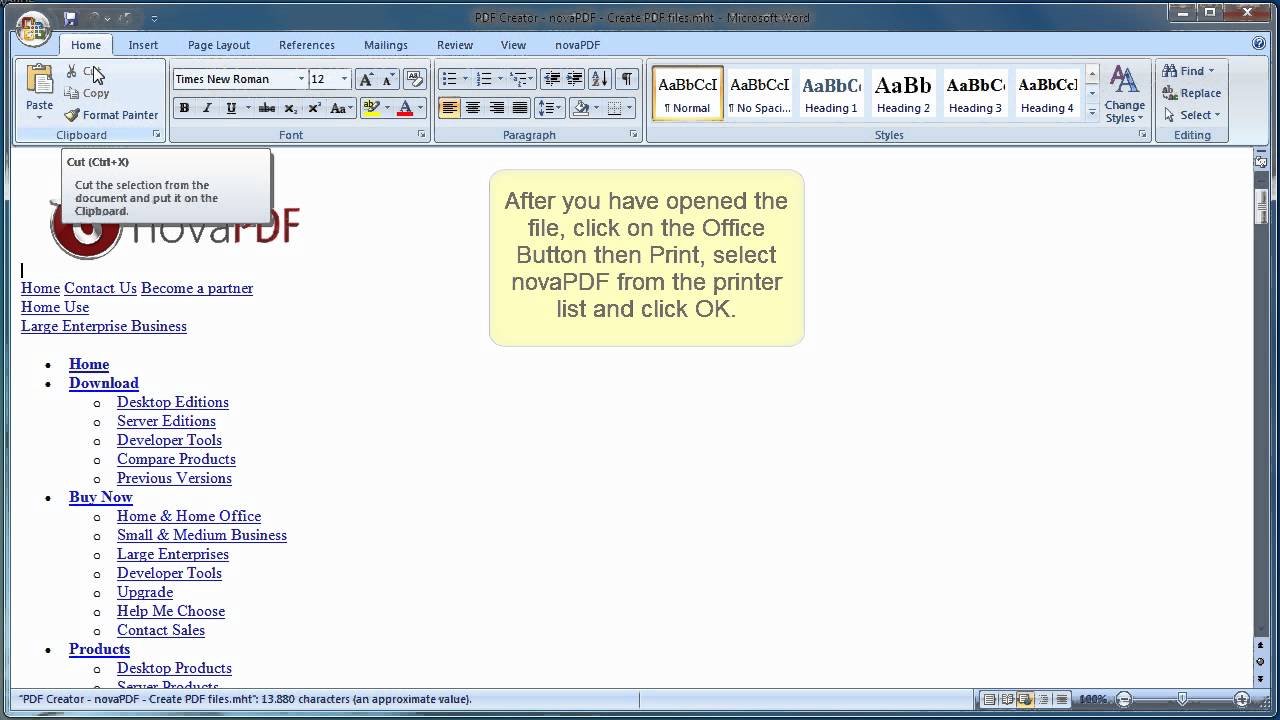Open the Font Color dropdown arrow
Screen dimensions: 1280x720
tap(420, 108)
